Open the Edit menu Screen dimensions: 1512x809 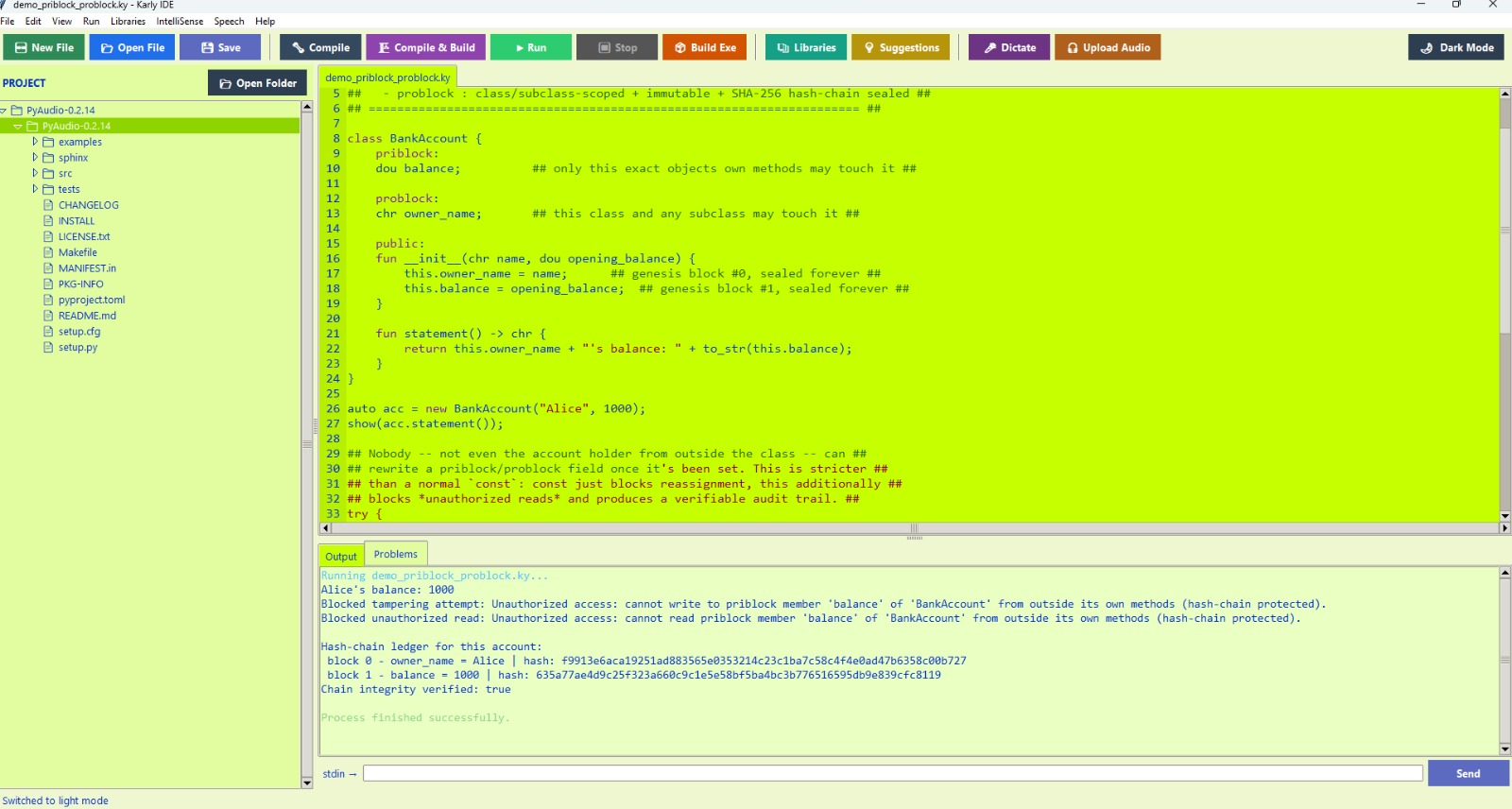click(33, 21)
